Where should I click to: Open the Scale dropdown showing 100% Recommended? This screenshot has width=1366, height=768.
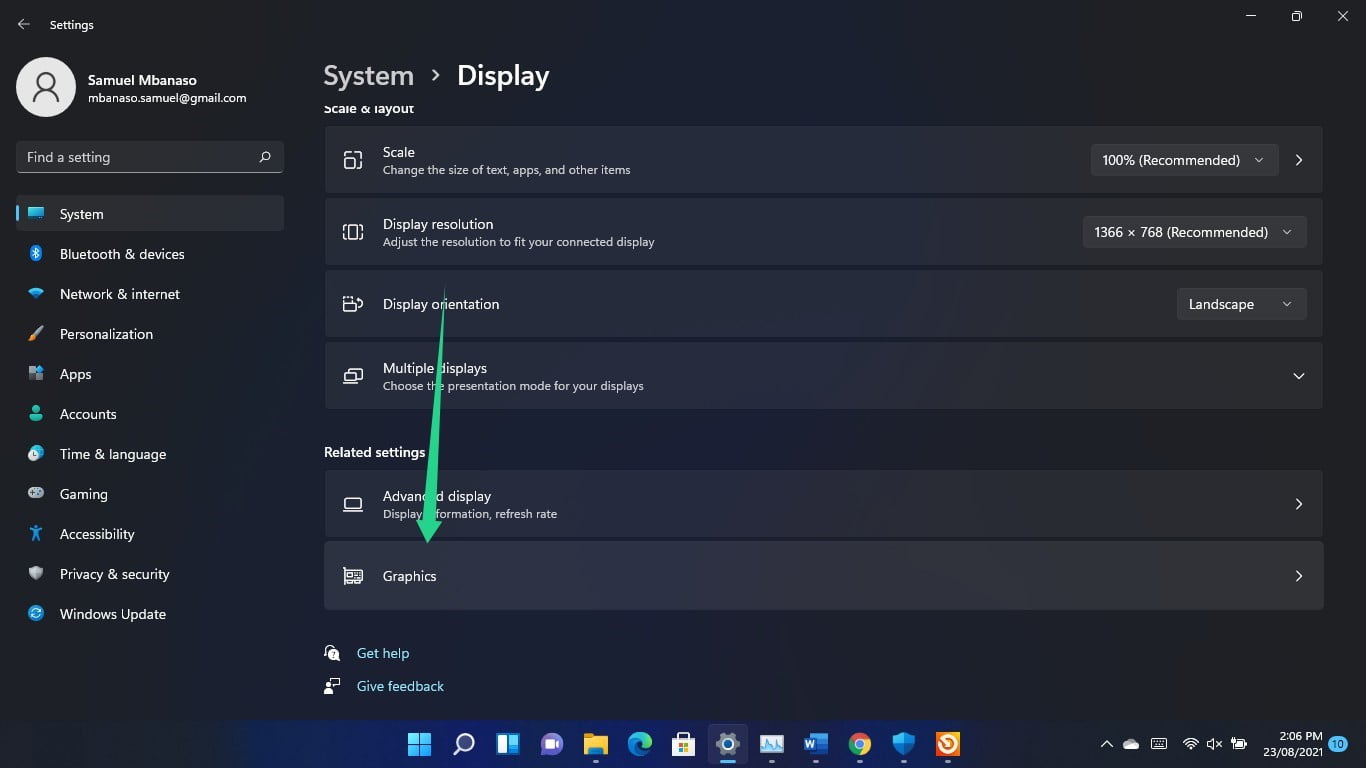point(1184,159)
